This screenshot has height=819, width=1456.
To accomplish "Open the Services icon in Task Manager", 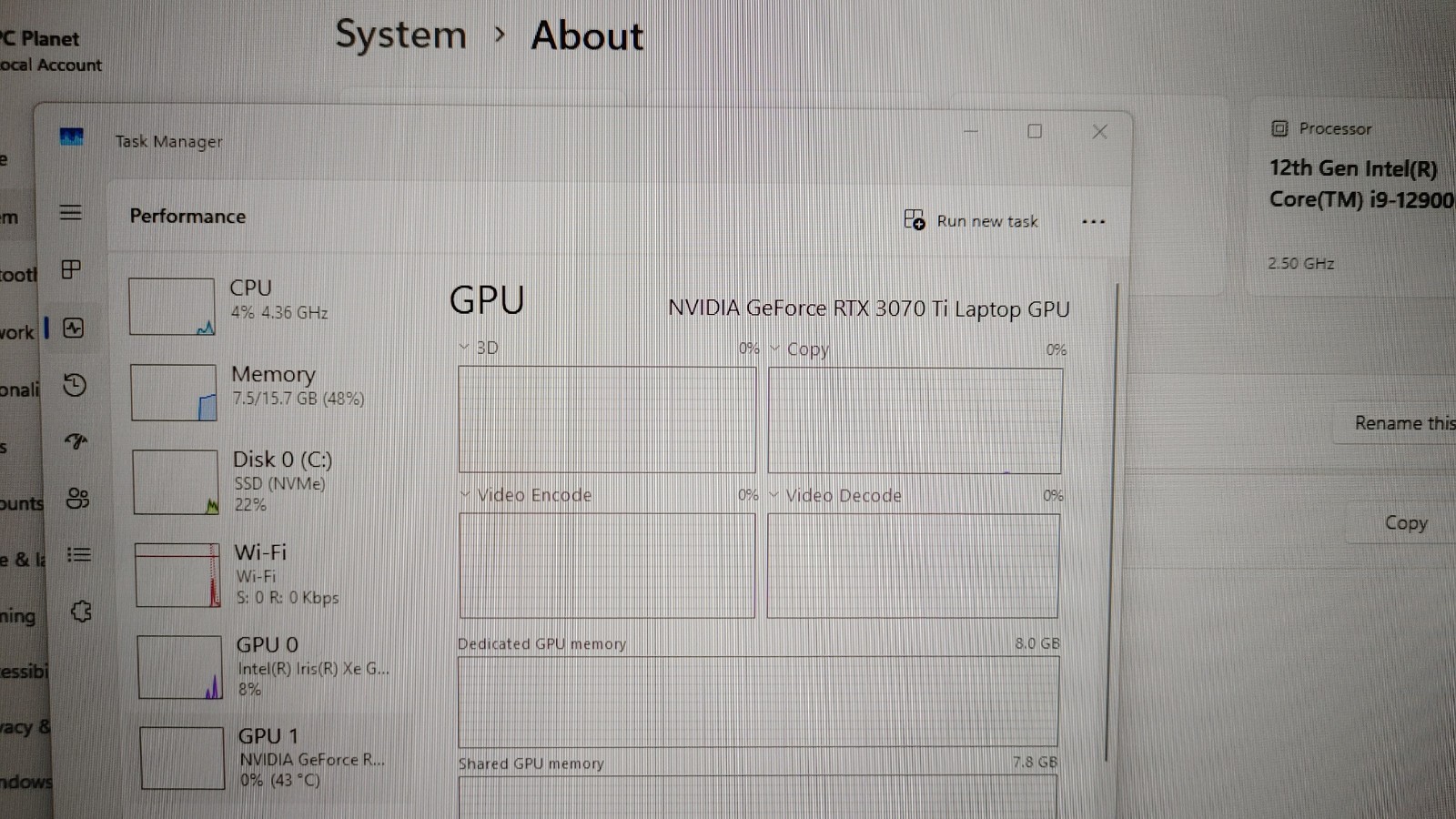I will [81, 612].
